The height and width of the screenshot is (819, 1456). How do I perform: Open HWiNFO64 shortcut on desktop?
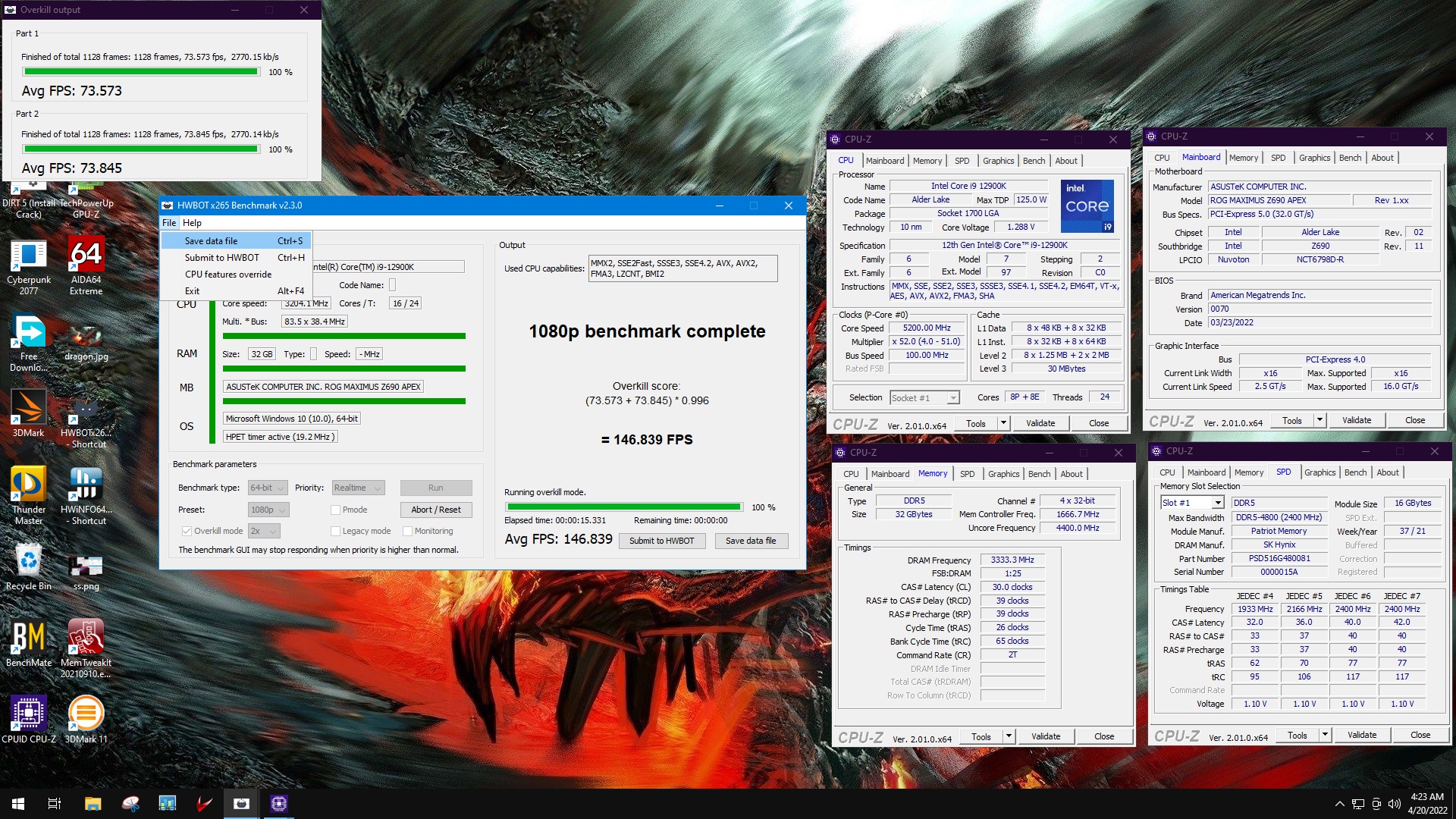(x=86, y=495)
